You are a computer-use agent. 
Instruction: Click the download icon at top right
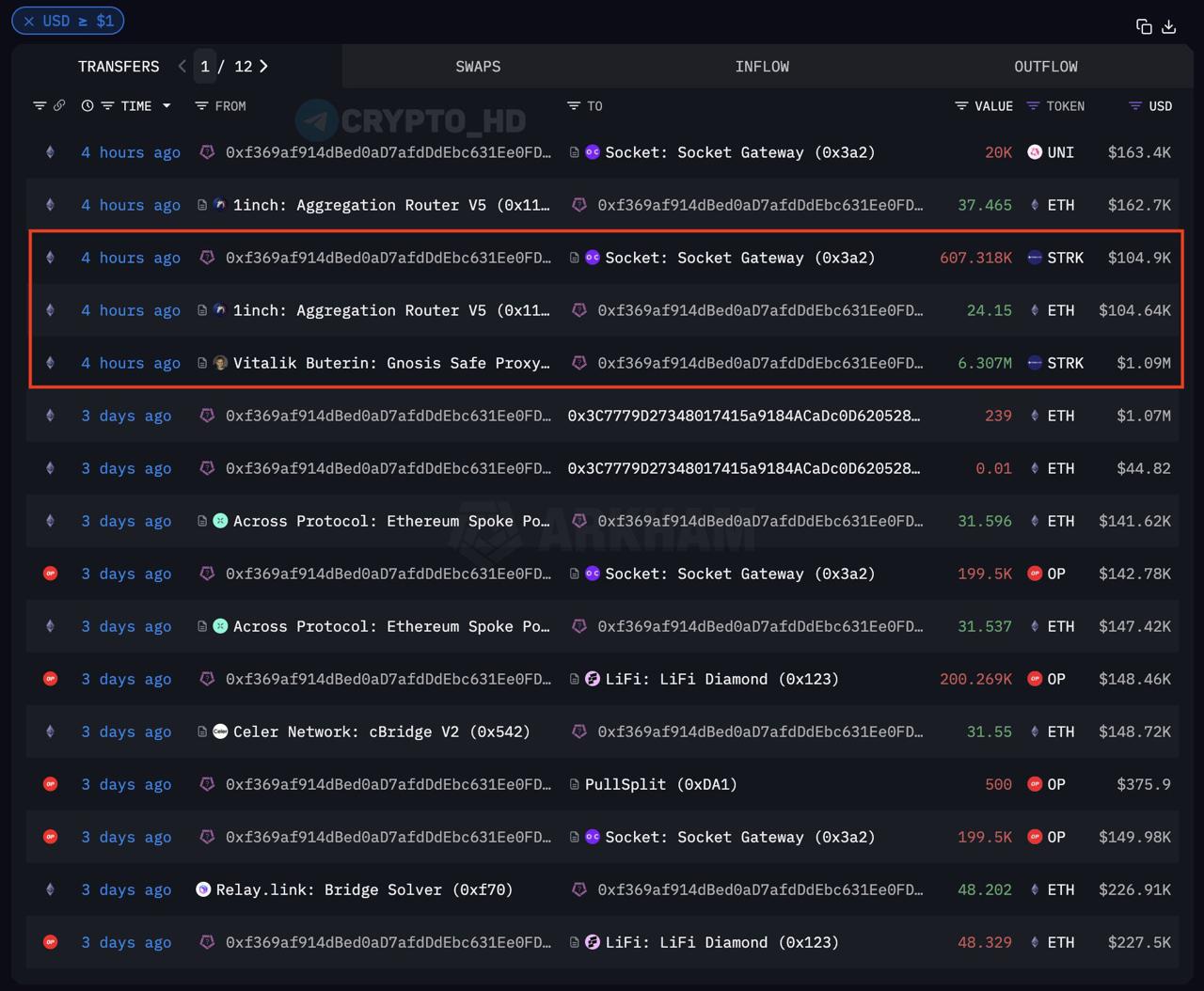pyautogui.click(x=1169, y=26)
